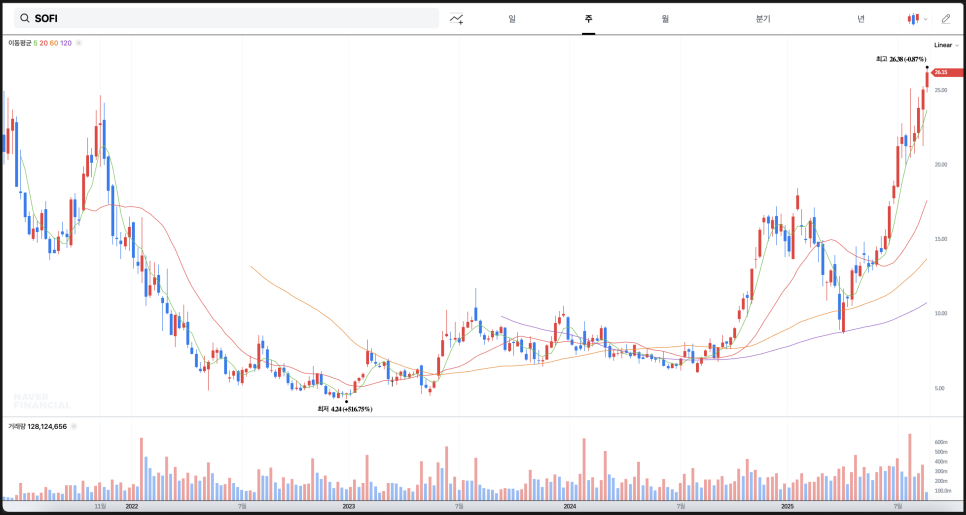This screenshot has height=515, width=966.
Task: Click the moving average period 60
Action: (x=54, y=43)
